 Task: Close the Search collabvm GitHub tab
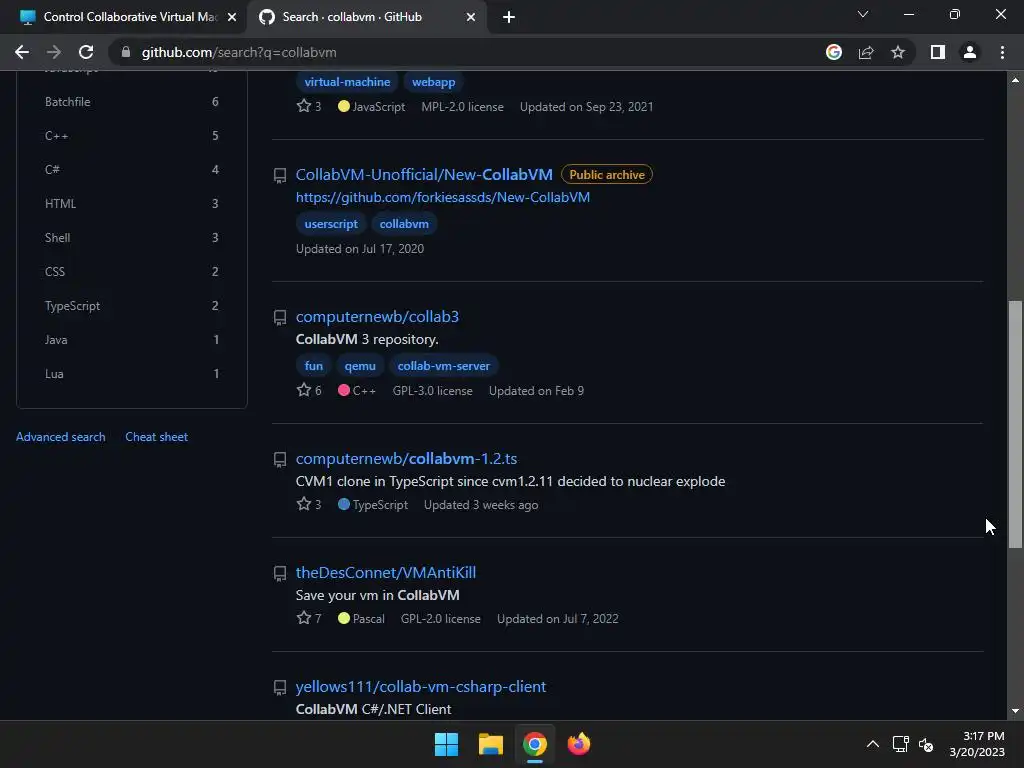471,17
